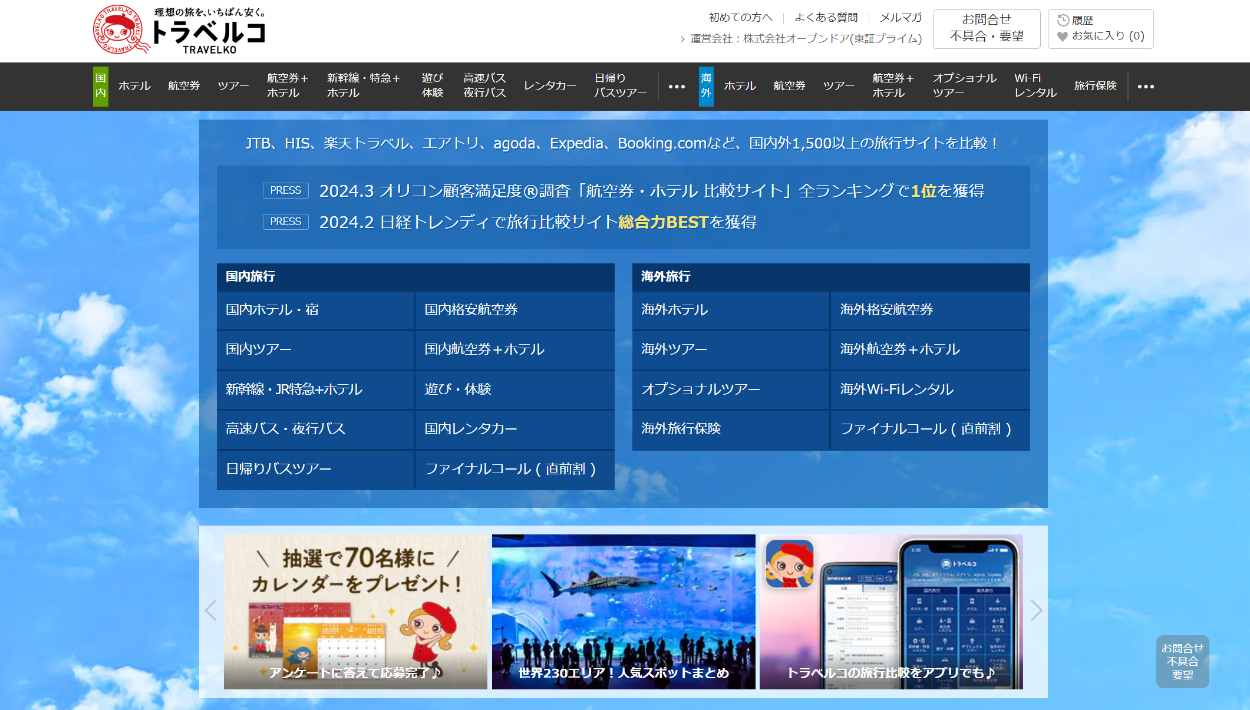Open the aquarium popular spots banner

[x=623, y=611]
